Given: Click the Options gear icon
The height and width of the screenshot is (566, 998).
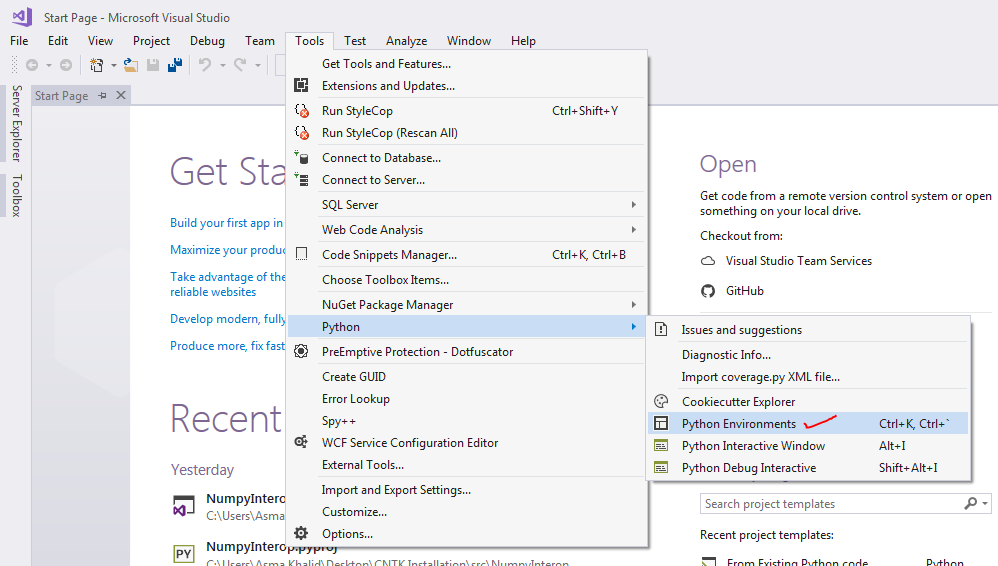Looking at the screenshot, I should click(301, 534).
